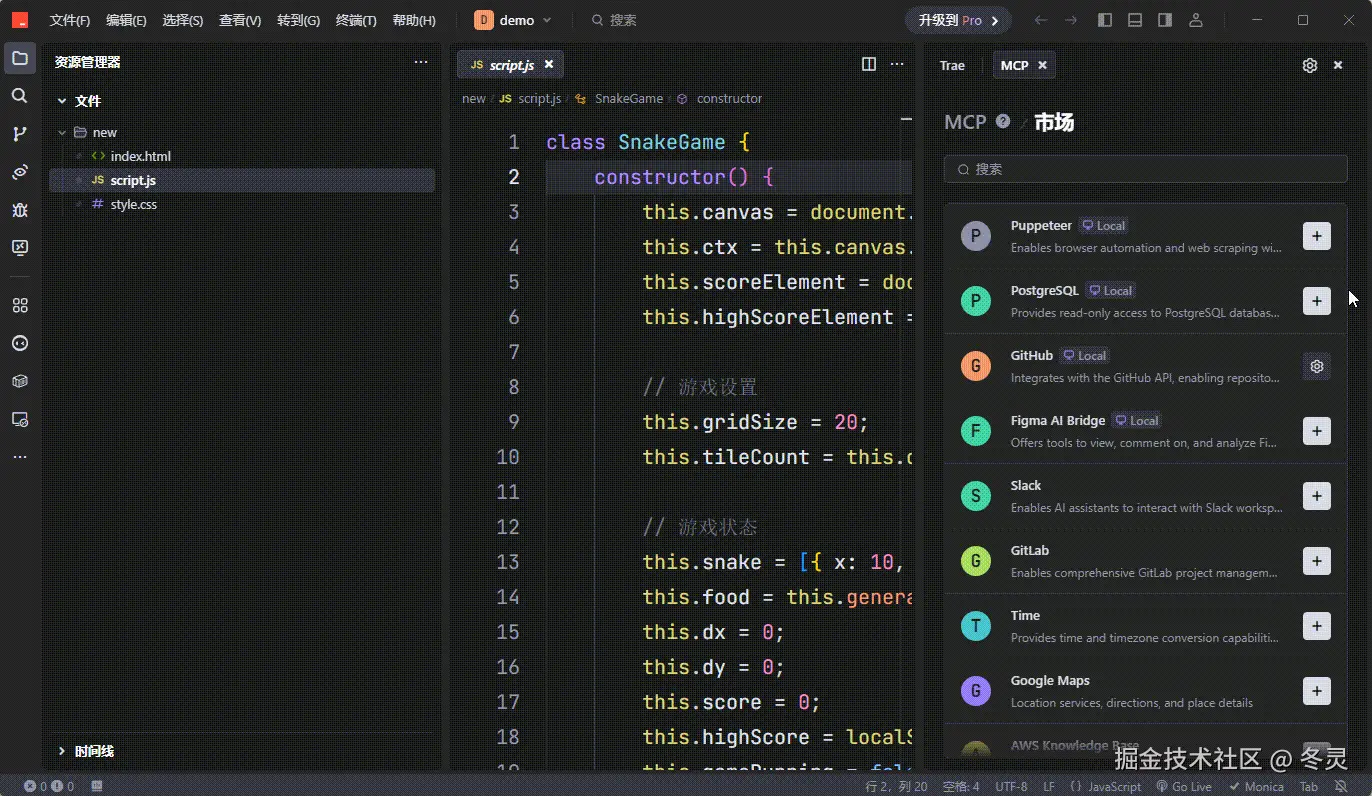Screen dimensions: 1372x796
Task: Toggle the primary sidebar layout button
Action: [x=1104, y=20]
